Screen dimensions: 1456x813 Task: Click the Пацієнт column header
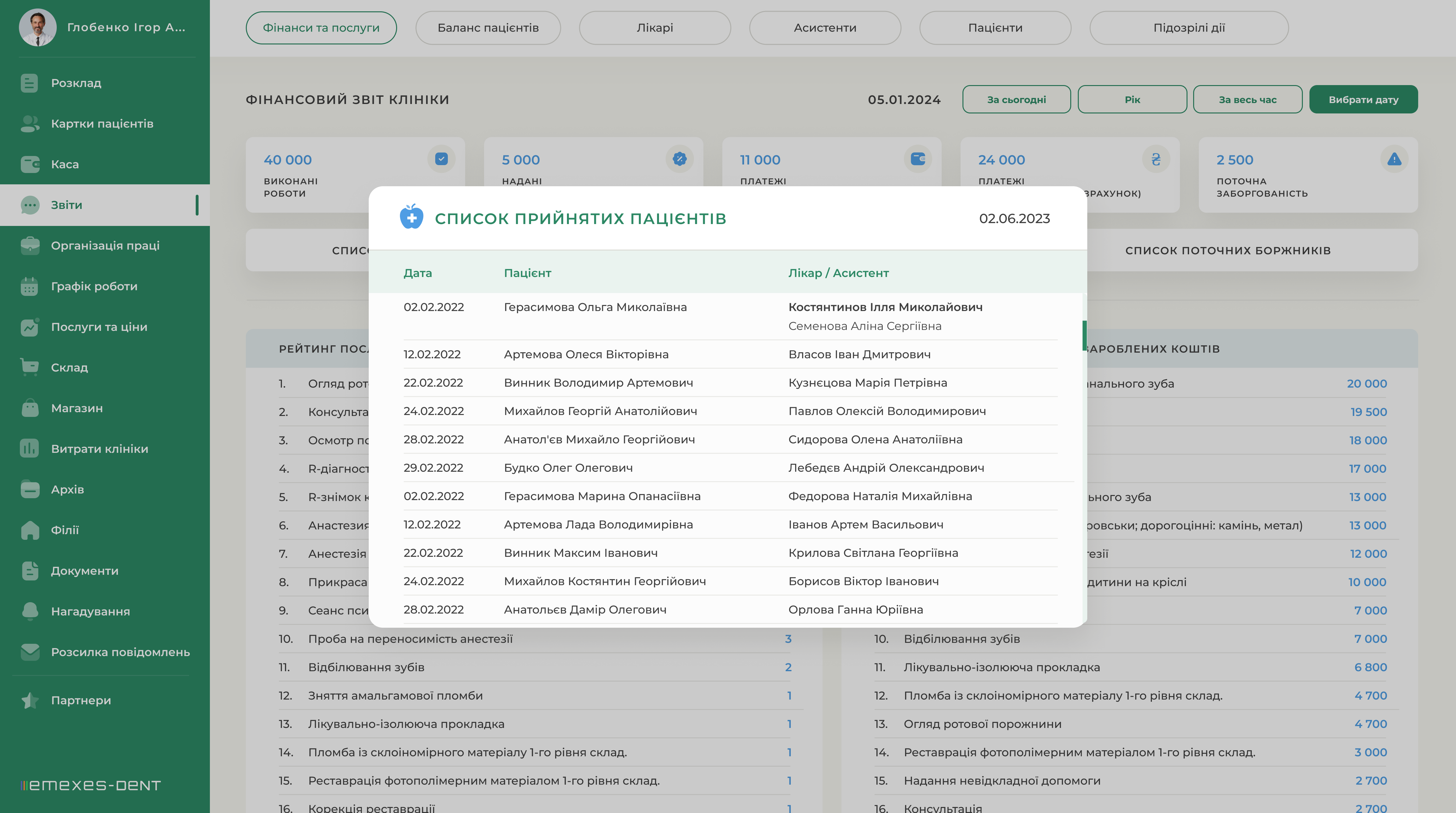click(527, 273)
